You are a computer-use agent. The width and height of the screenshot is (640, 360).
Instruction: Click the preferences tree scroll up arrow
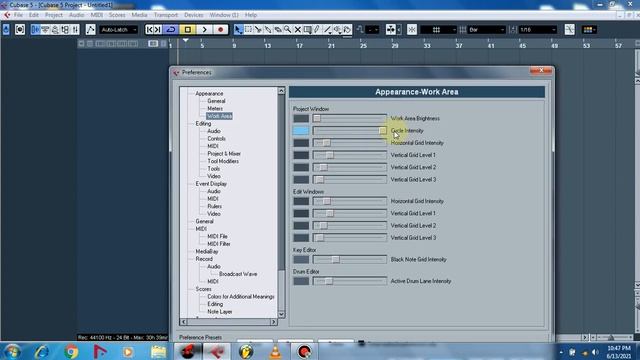(x=281, y=91)
